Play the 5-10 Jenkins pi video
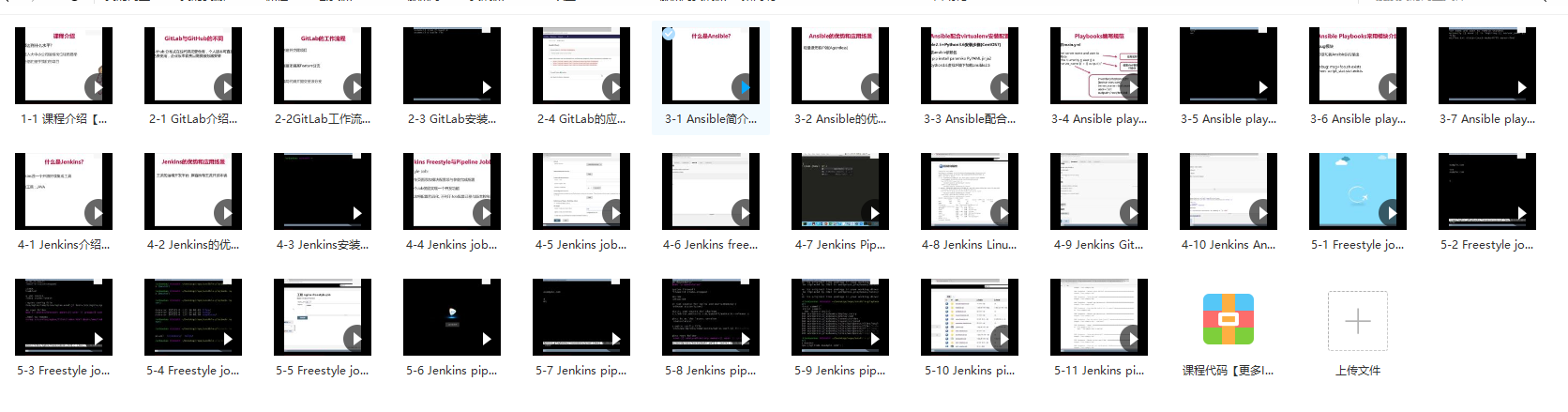Screen dimensions: 1568x412 click(1002, 339)
